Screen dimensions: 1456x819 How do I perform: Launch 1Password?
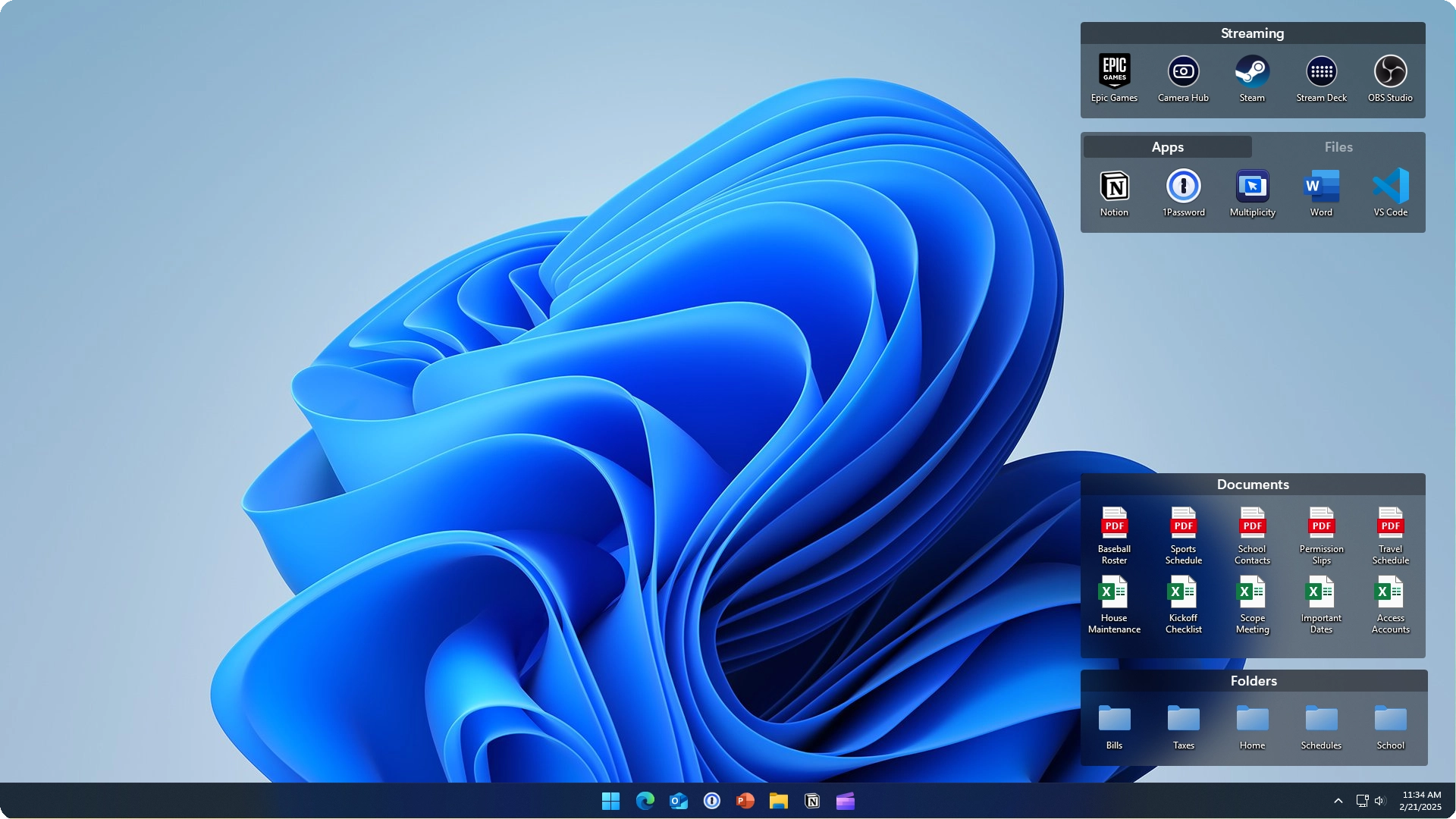[x=1183, y=187]
